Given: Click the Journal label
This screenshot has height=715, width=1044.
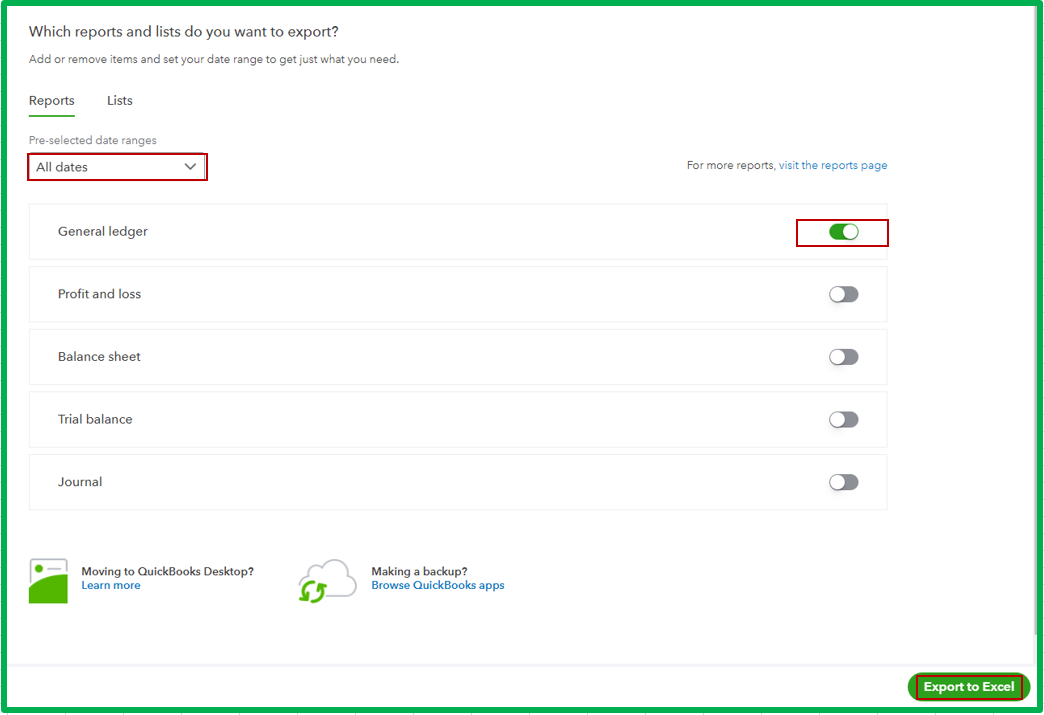Looking at the screenshot, I should pyautogui.click(x=80, y=482).
